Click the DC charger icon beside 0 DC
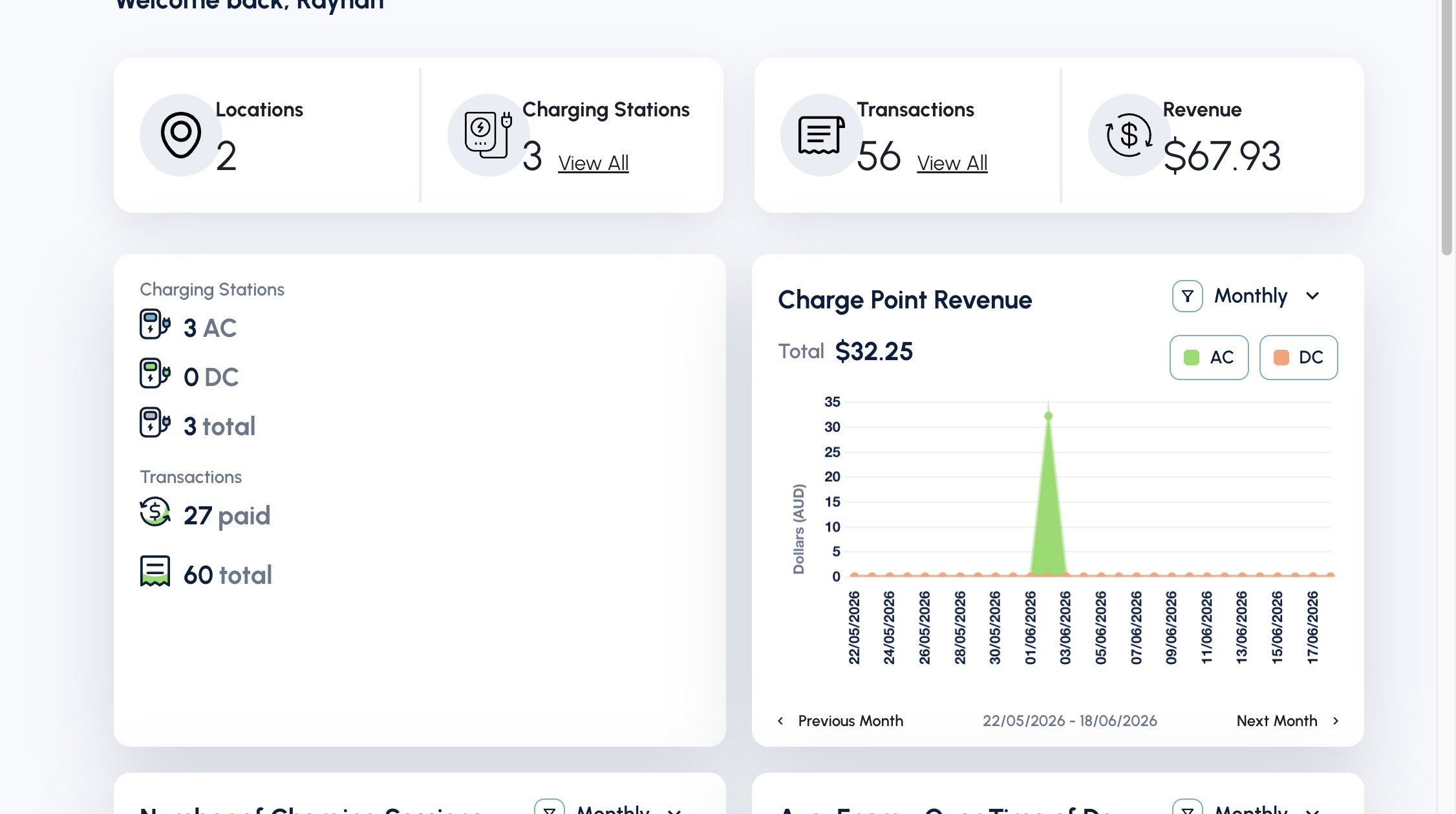The height and width of the screenshot is (814, 1456). 155,374
